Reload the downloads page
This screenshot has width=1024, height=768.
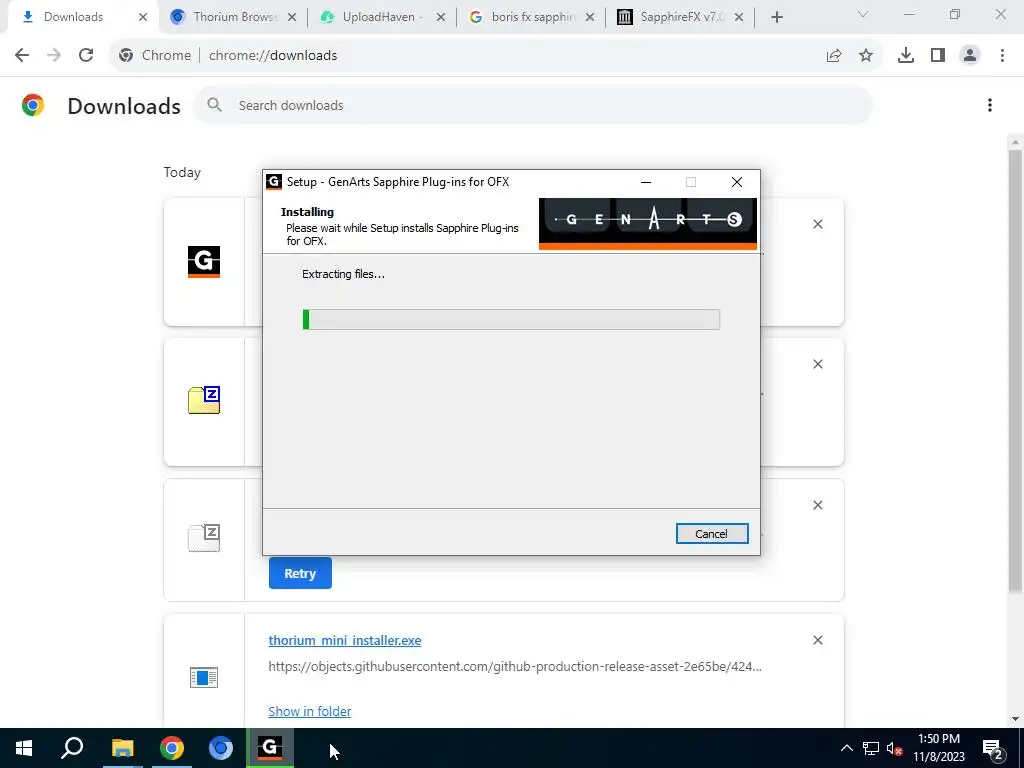coord(86,56)
